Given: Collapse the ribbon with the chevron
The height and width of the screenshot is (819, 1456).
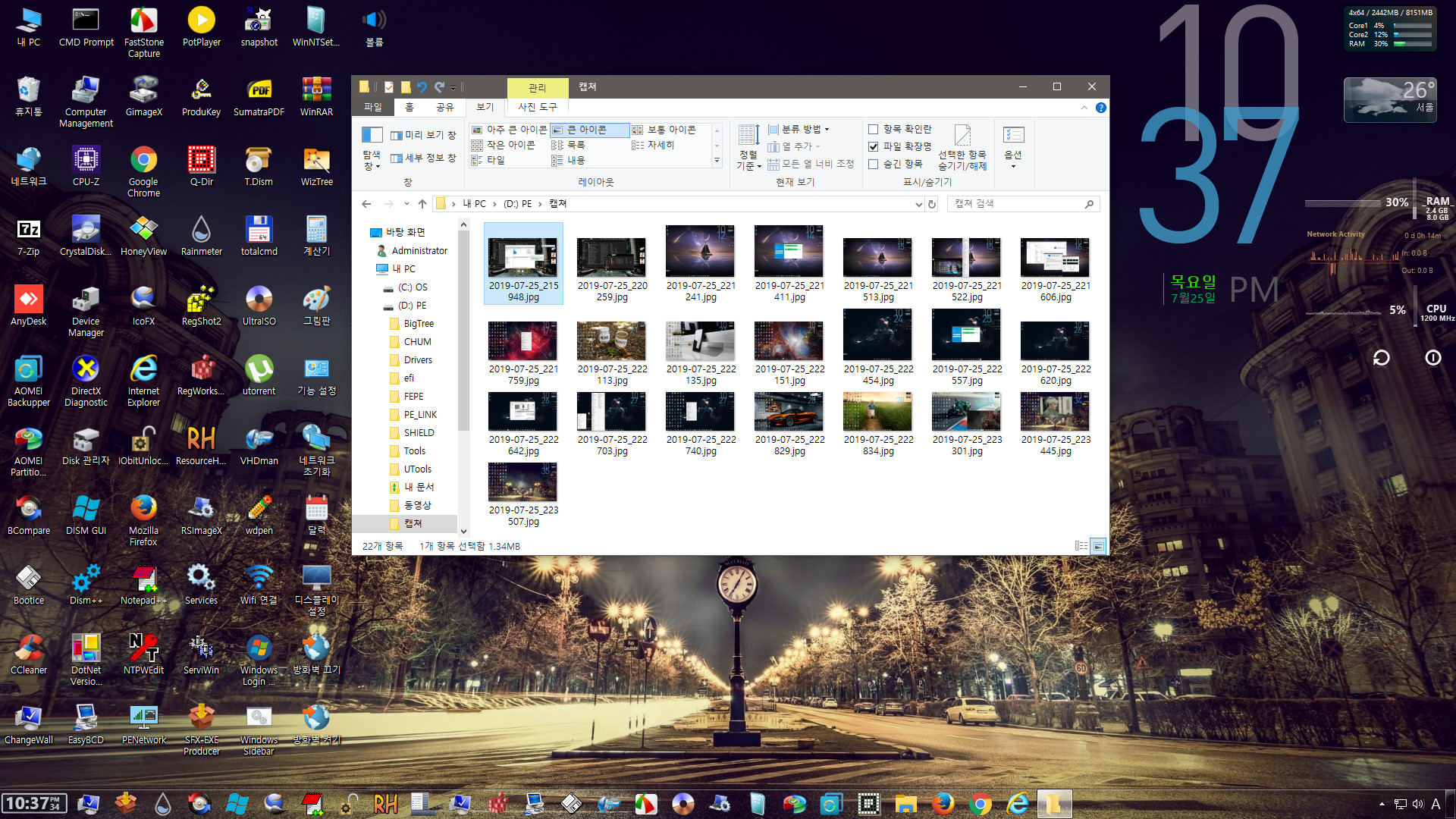Looking at the screenshot, I should pos(1084,108).
